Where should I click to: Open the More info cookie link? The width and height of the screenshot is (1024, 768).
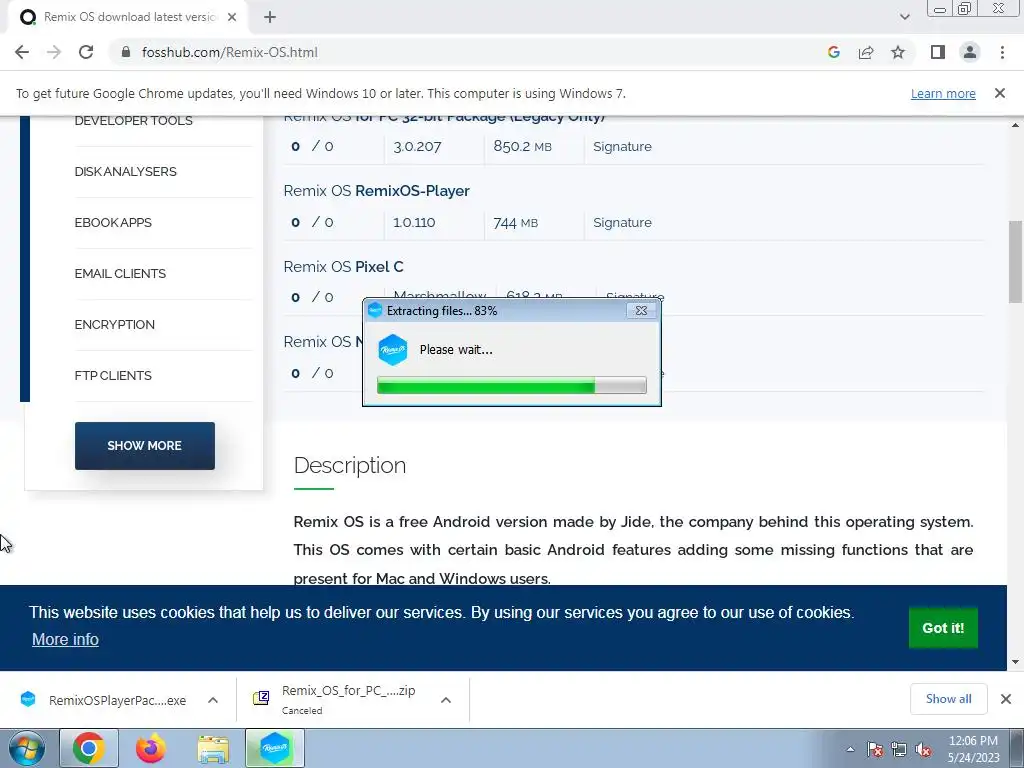(65, 639)
